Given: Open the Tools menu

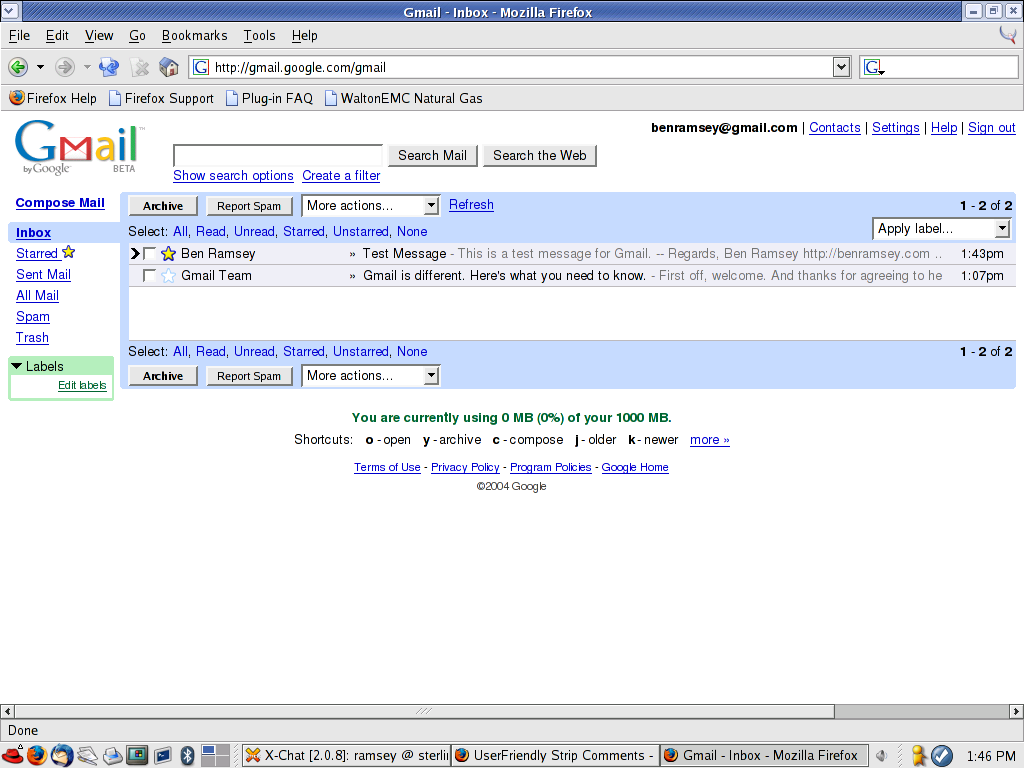Looking at the screenshot, I should pyautogui.click(x=259, y=35).
